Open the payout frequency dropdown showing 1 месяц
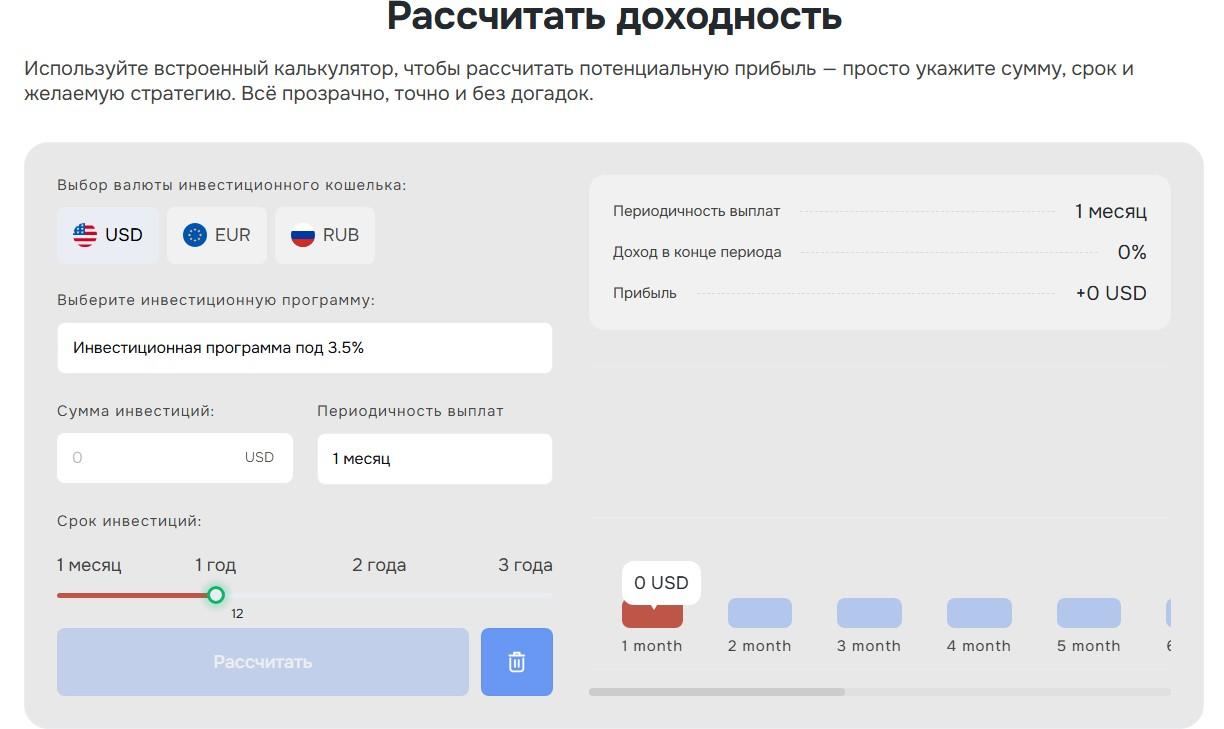 pyautogui.click(x=434, y=458)
